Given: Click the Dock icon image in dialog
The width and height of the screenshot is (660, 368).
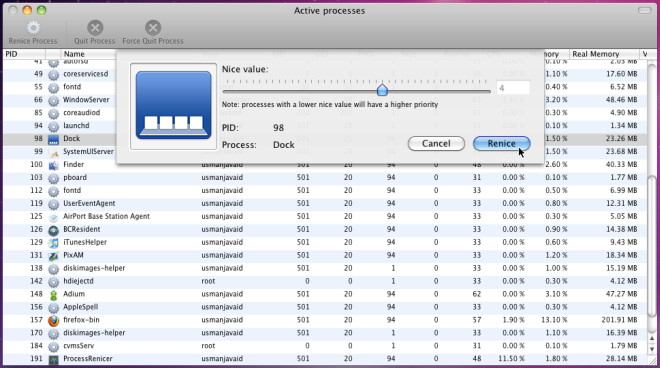Looking at the screenshot, I should coord(173,105).
